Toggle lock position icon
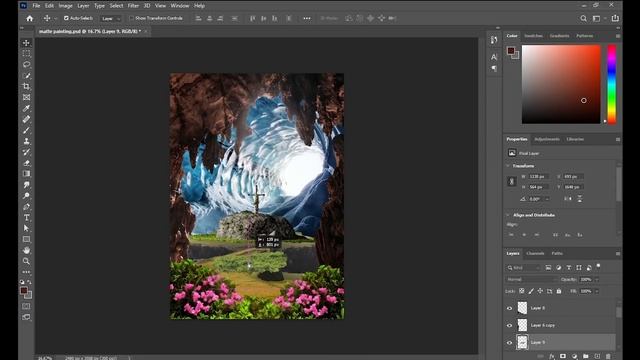 [540, 291]
